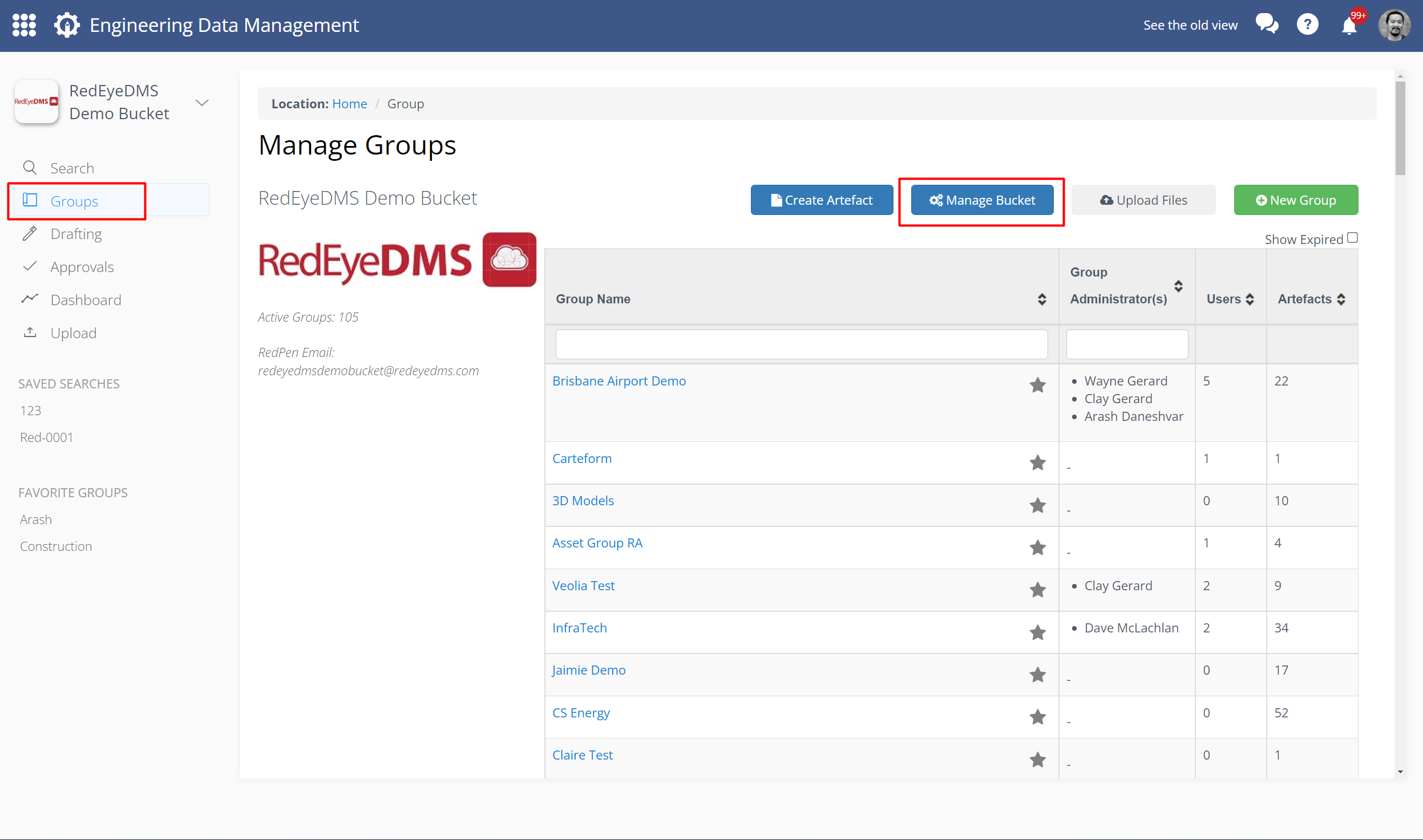Viewport: 1423px width, 840px height.
Task: Unfavorite the Veolia Test group
Action: pos(1037,590)
